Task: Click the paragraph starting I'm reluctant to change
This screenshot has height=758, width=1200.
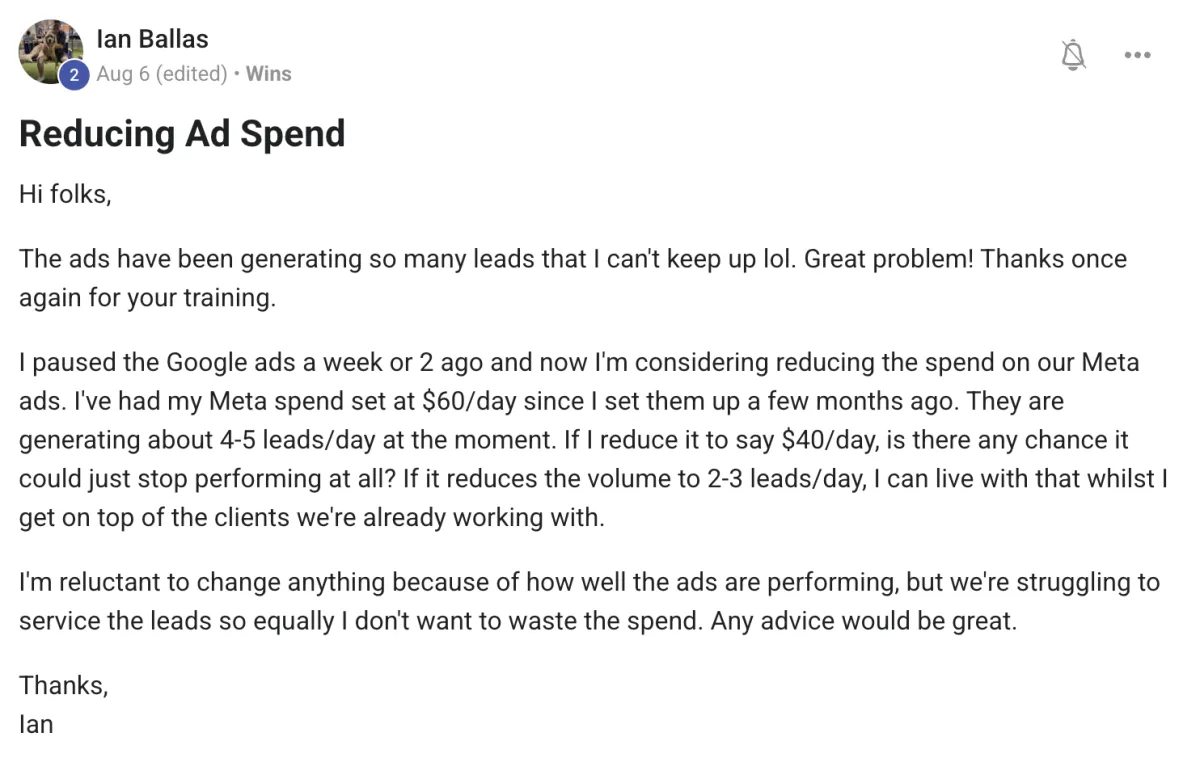Action: (x=589, y=602)
